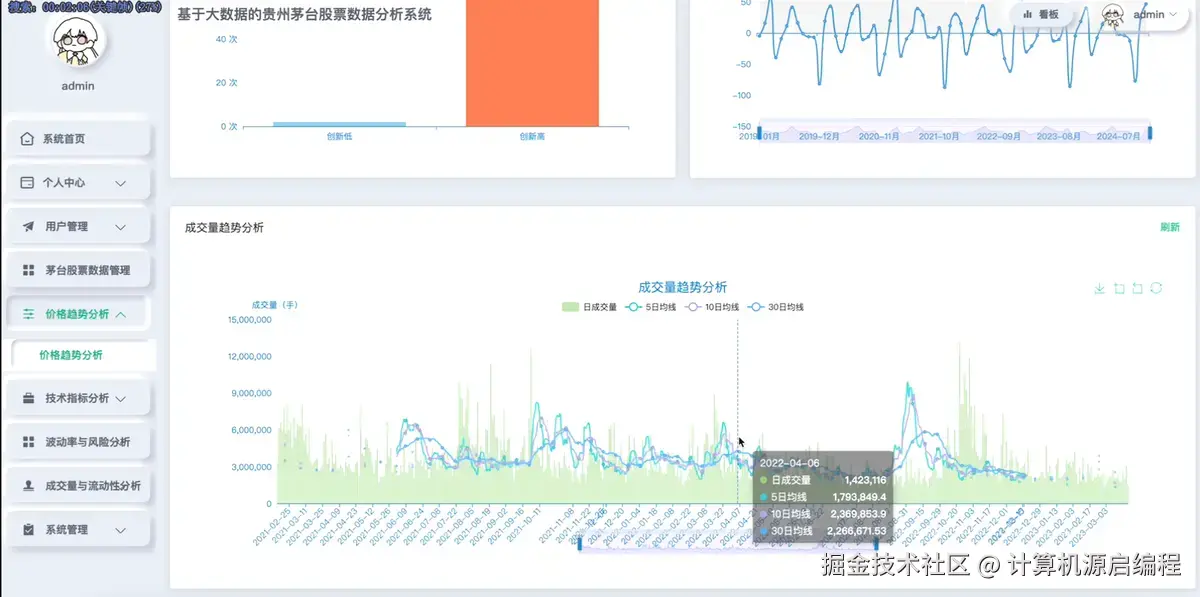Viewport: 1200px width, 597px height.
Task: Click the 刷新 link on volume chart card
Action: coord(1169,227)
